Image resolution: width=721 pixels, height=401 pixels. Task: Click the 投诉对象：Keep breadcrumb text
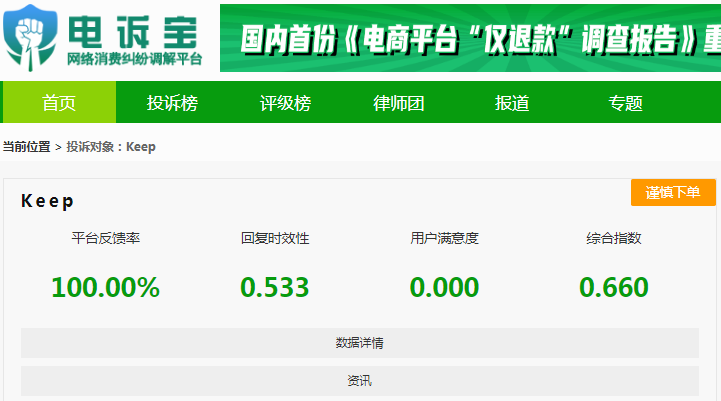pos(111,147)
